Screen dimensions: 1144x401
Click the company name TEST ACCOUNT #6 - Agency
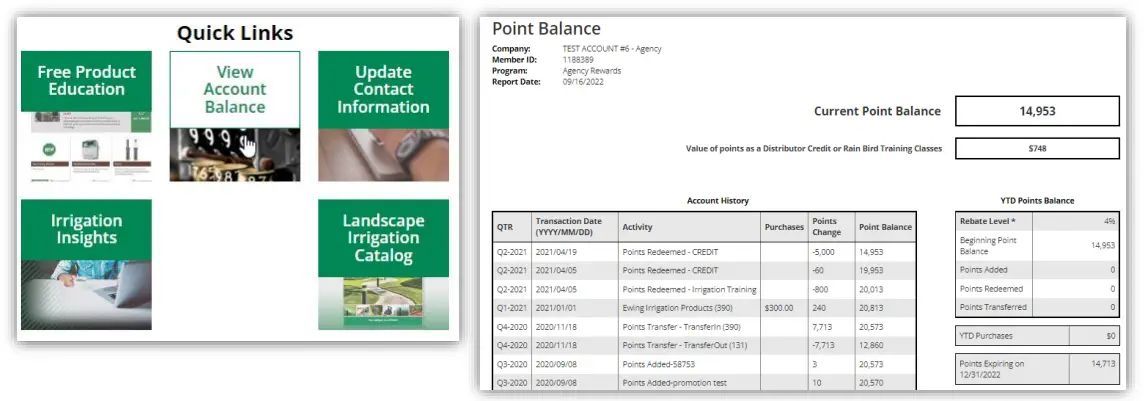[612, 49]
